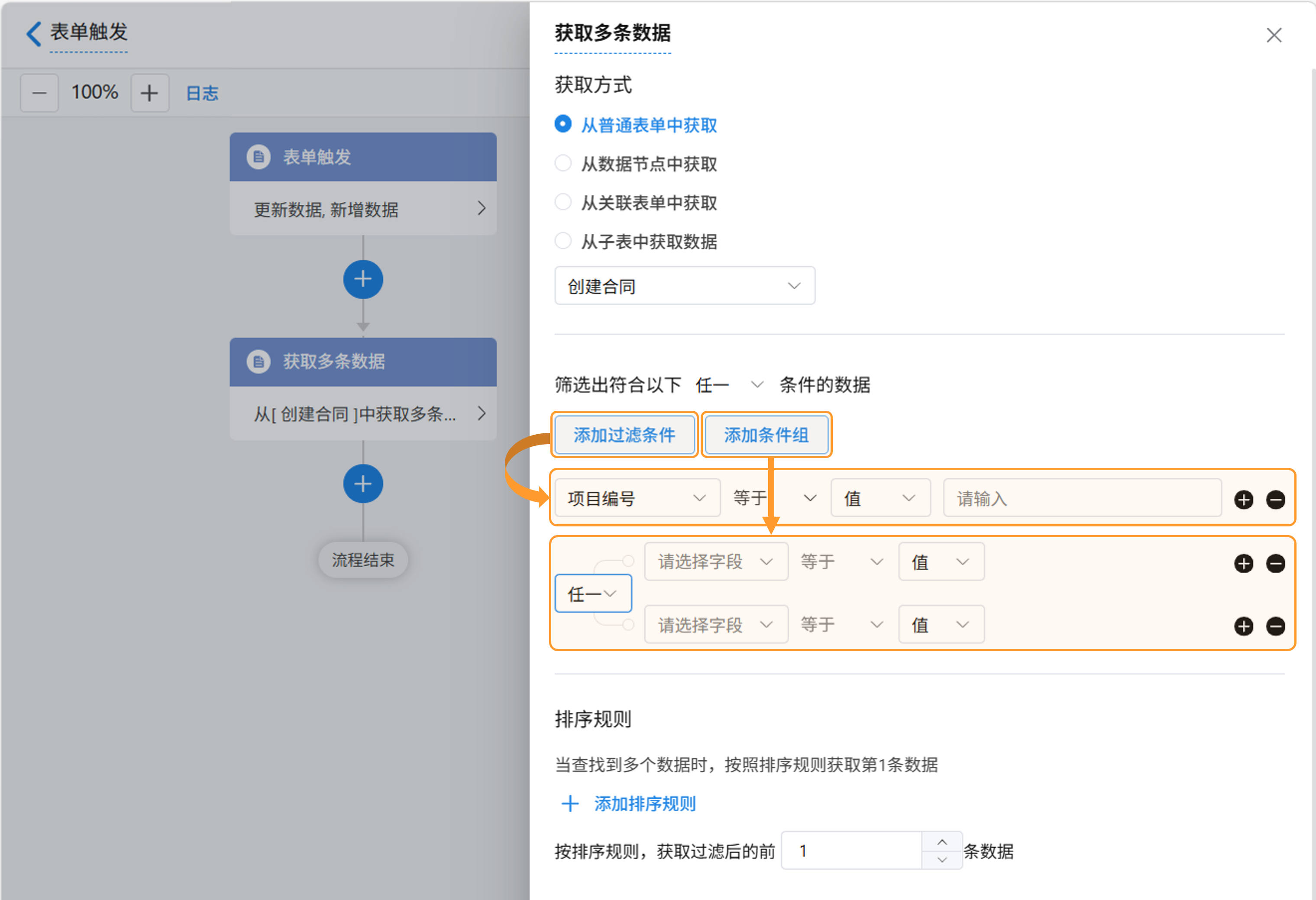
Task: Click the 请输入 value input field
Action: (x=1082, y=498)
